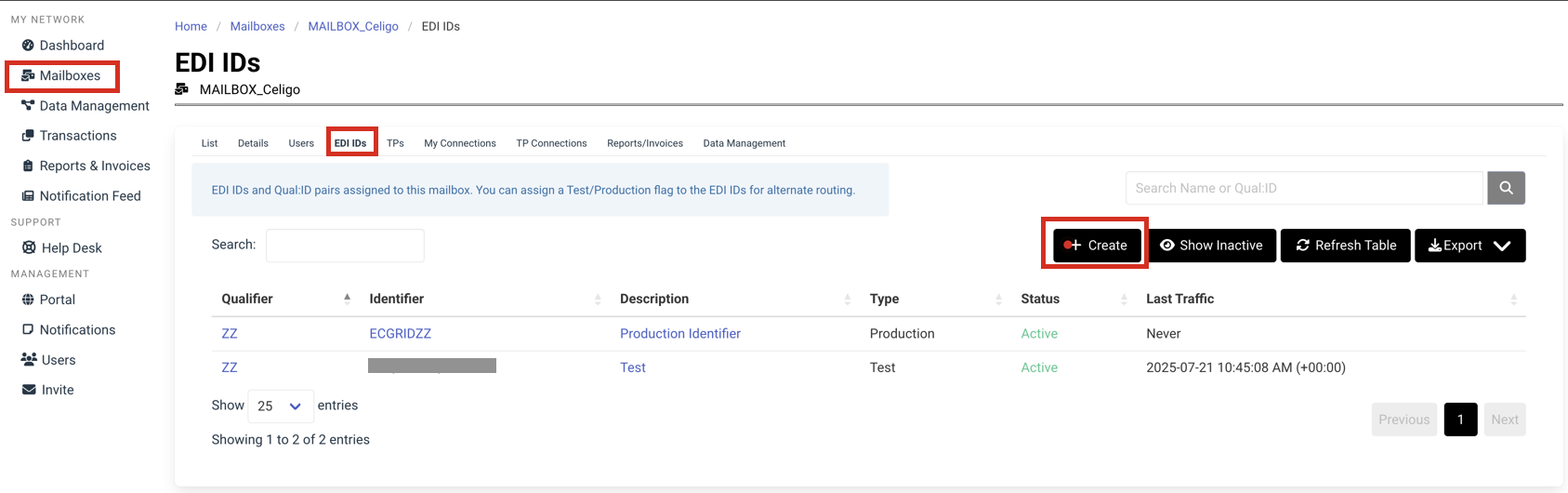Click the Reports & Invoices sidebar icon
Viewport: 1568px width, 493px height.
point(28,166)
